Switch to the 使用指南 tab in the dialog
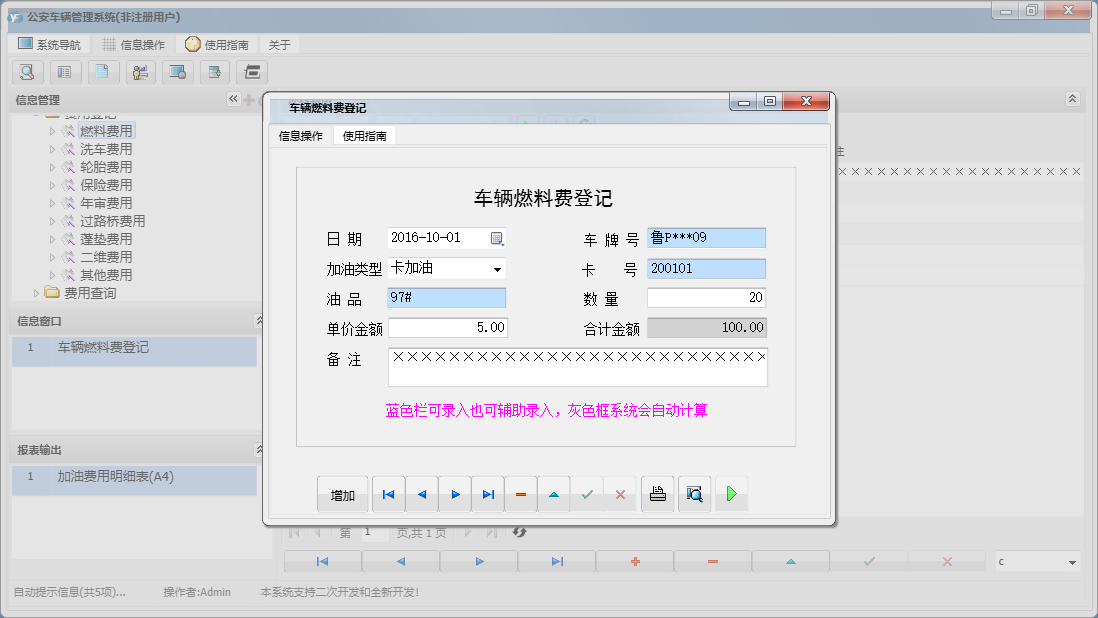The width and height of the screenshot is (1098, 618). 363,134
